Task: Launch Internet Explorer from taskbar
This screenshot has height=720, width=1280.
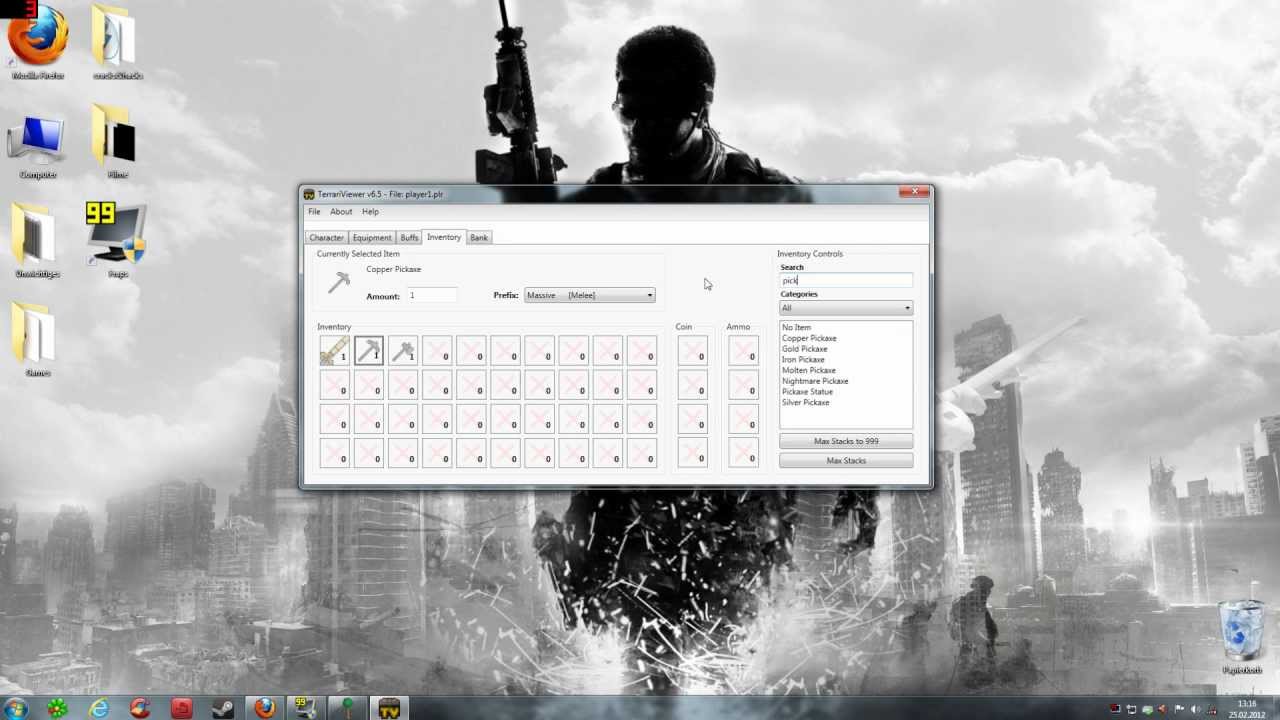Action: click(x=99, y=707)
